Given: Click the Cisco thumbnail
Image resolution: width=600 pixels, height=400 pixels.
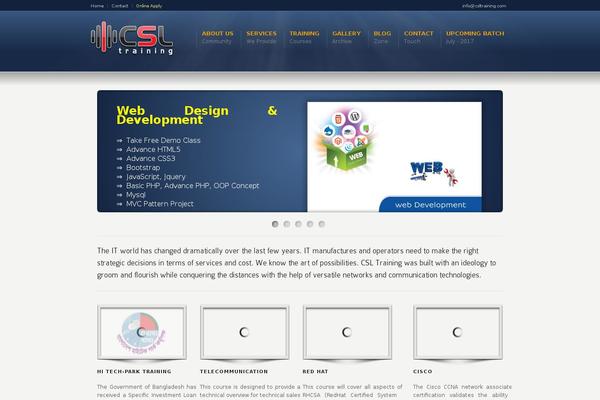Looking at the screenshot, I should coord(458,332).
